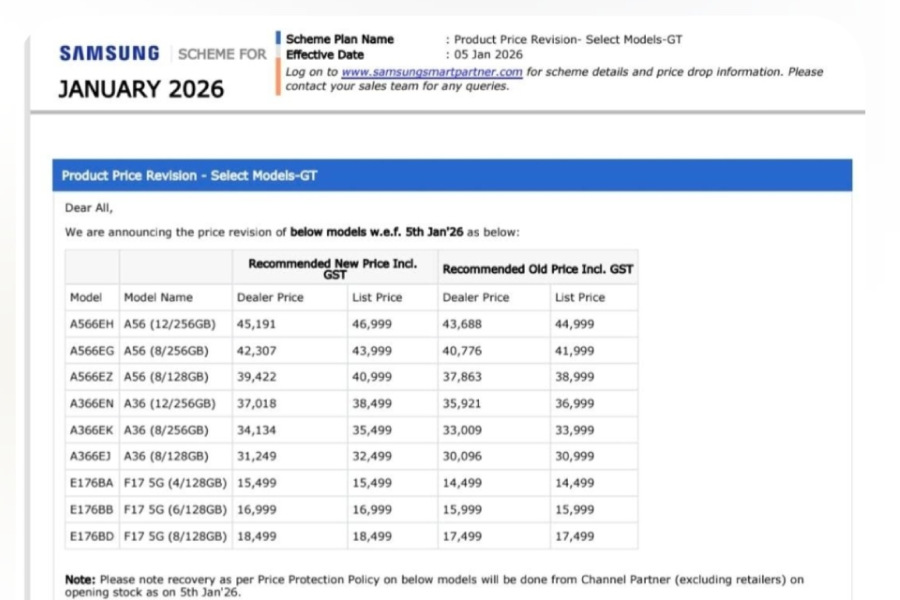Select the JANUARY 2026 heading
Viewport: 900px width, 600px height.
141,89
